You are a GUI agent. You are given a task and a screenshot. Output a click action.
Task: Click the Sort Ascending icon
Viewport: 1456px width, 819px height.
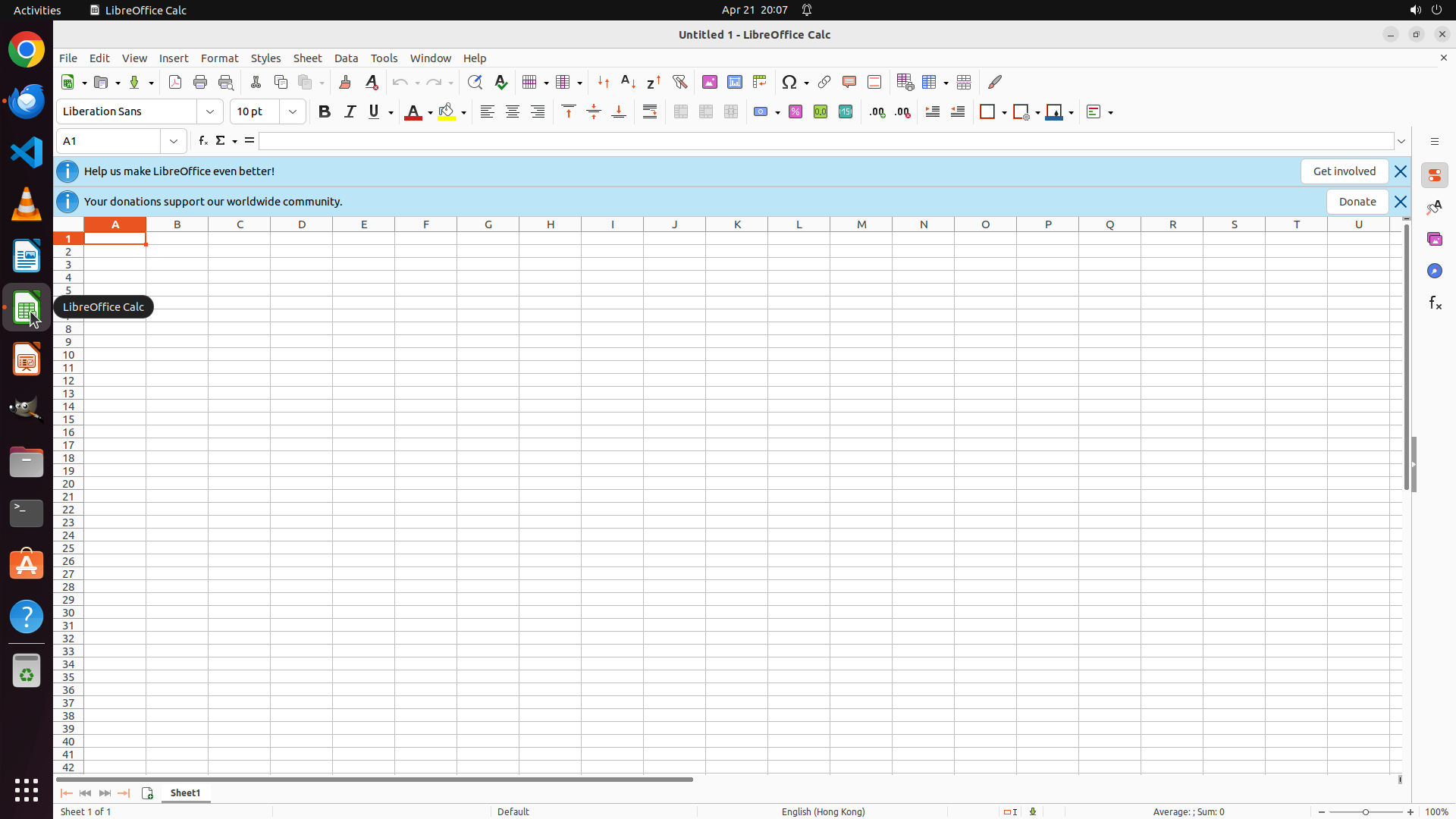(x=629, y=82)
